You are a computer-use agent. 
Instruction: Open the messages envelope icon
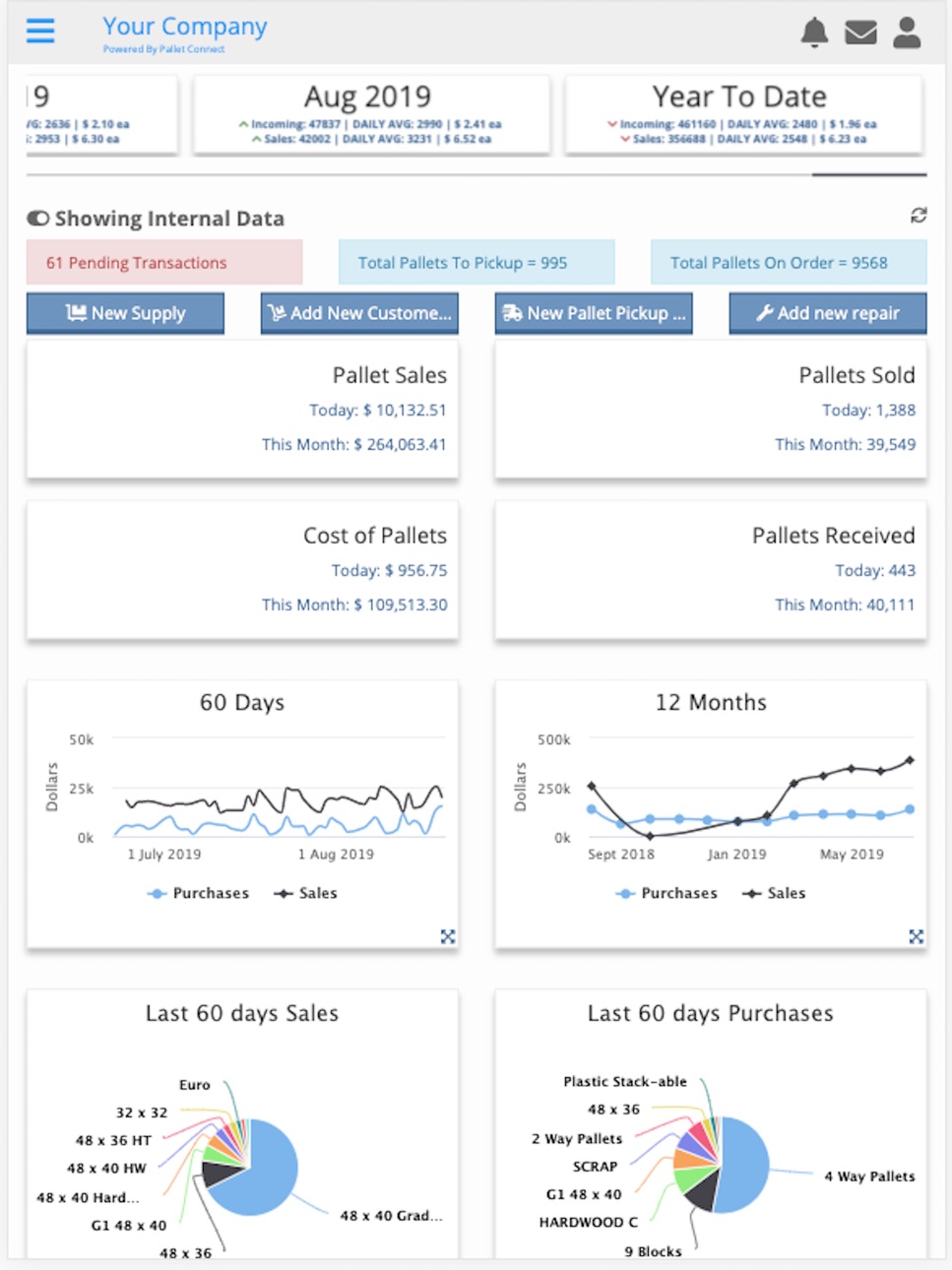pos(860,33)
